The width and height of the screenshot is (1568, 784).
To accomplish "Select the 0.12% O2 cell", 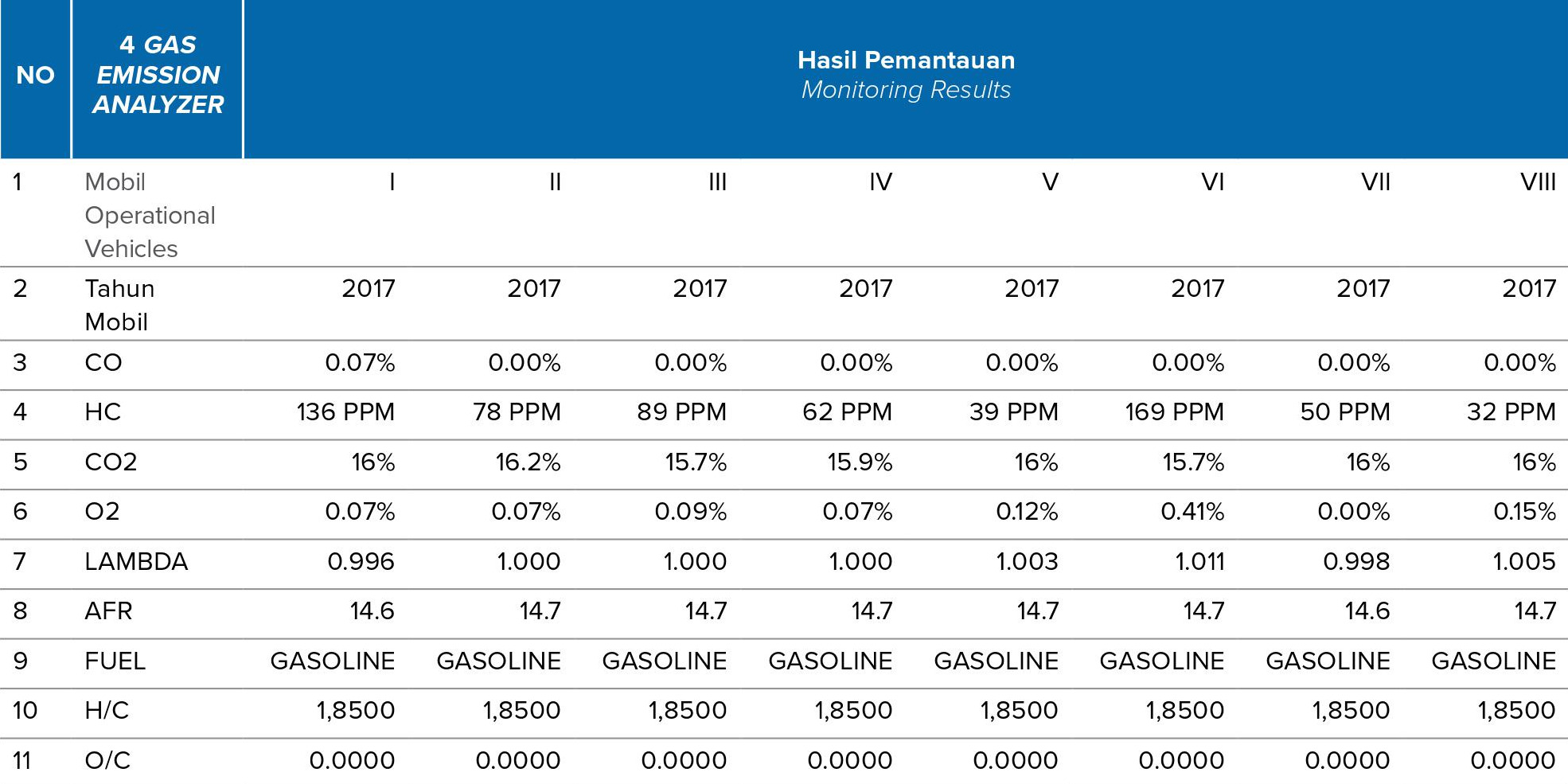I will (1027, 512).
